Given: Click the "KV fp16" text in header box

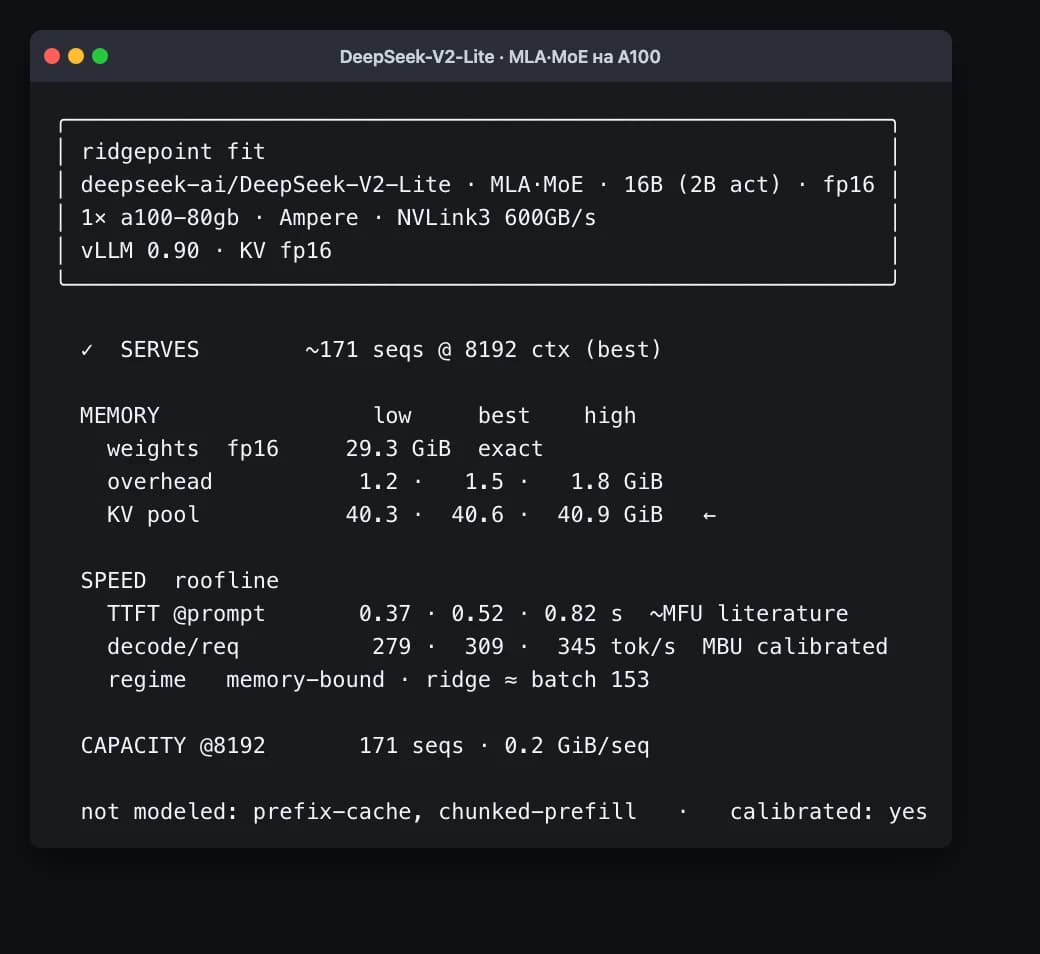Looking at the screenshot, I should (x=285, y=251).
